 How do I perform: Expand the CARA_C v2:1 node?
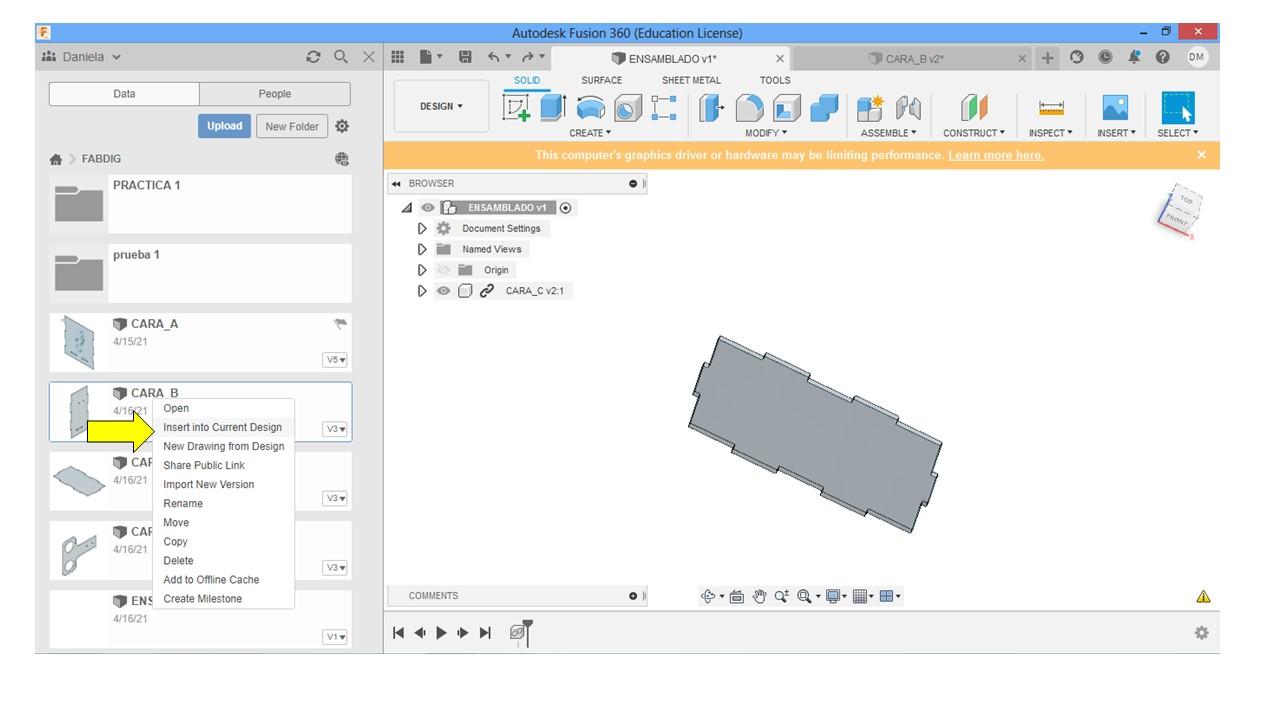[x=422, y=291]
